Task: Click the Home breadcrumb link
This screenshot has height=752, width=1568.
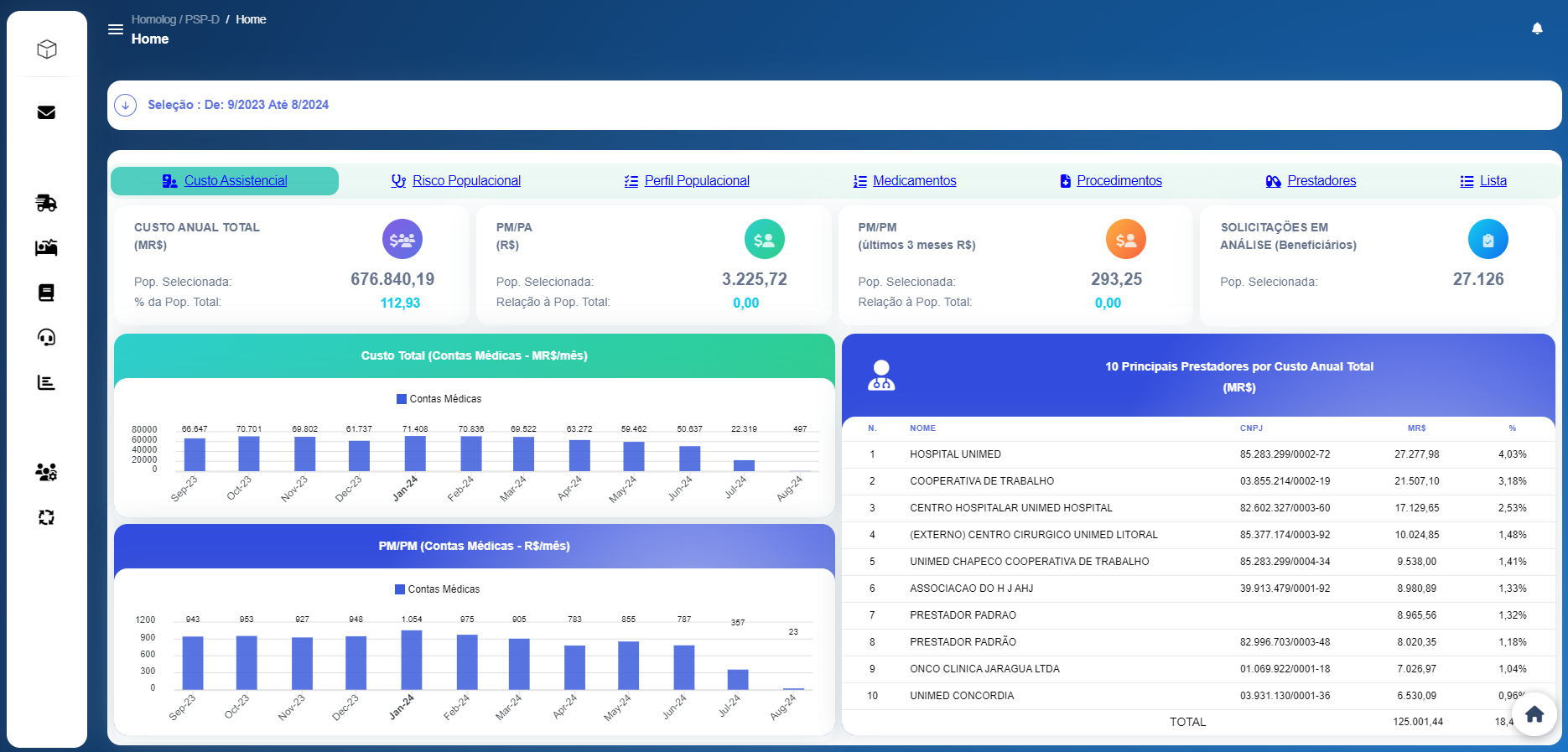Action: (x=251, y=19)
